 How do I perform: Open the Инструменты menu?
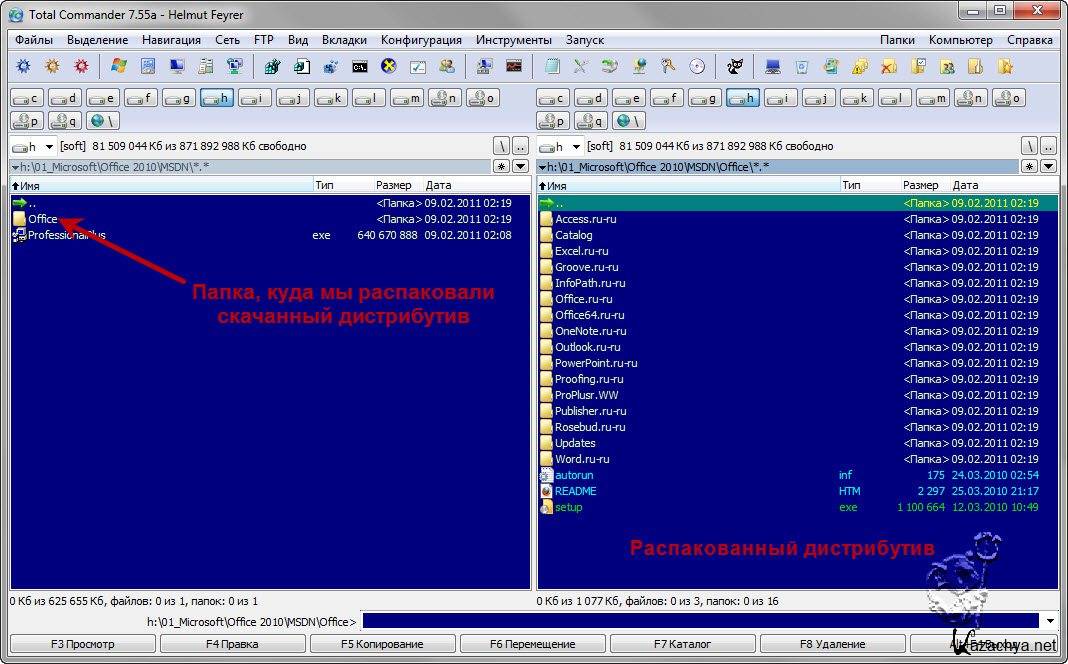coord(513,40)
